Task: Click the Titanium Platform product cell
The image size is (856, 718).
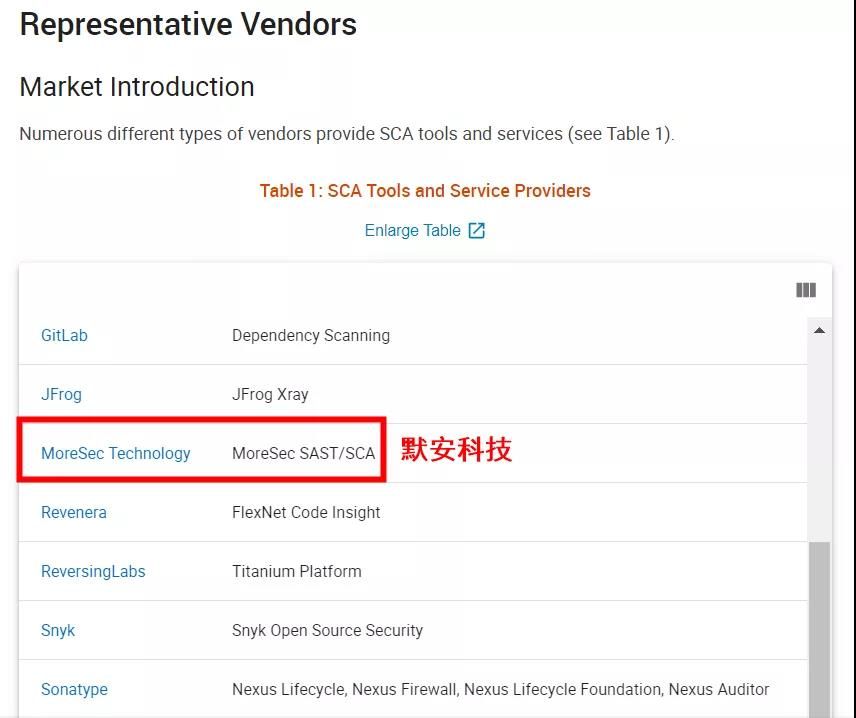Action: click(x=297, y=571)
